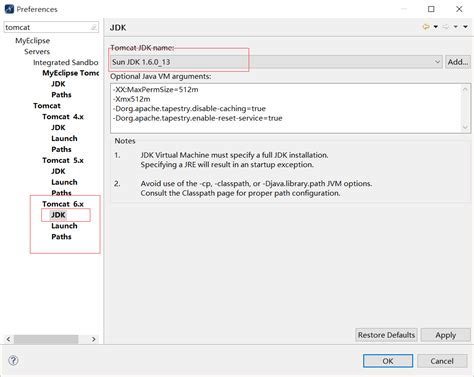Open back history dropdown arrow
The height and width of the screenshot is (377, 474).
tap(436, 27)
